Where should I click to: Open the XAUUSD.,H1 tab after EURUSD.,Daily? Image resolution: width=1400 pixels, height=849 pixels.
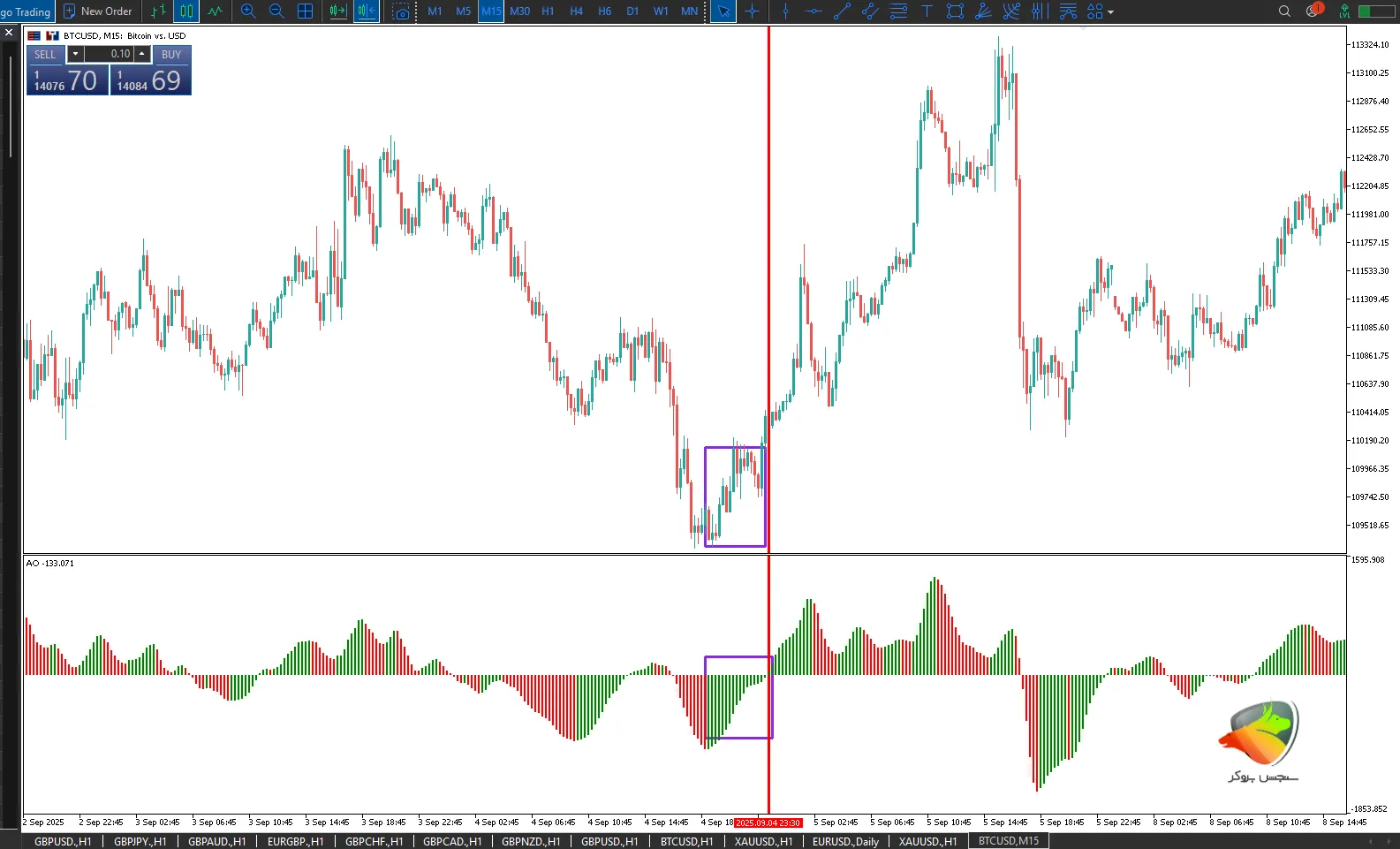(927, 841)
